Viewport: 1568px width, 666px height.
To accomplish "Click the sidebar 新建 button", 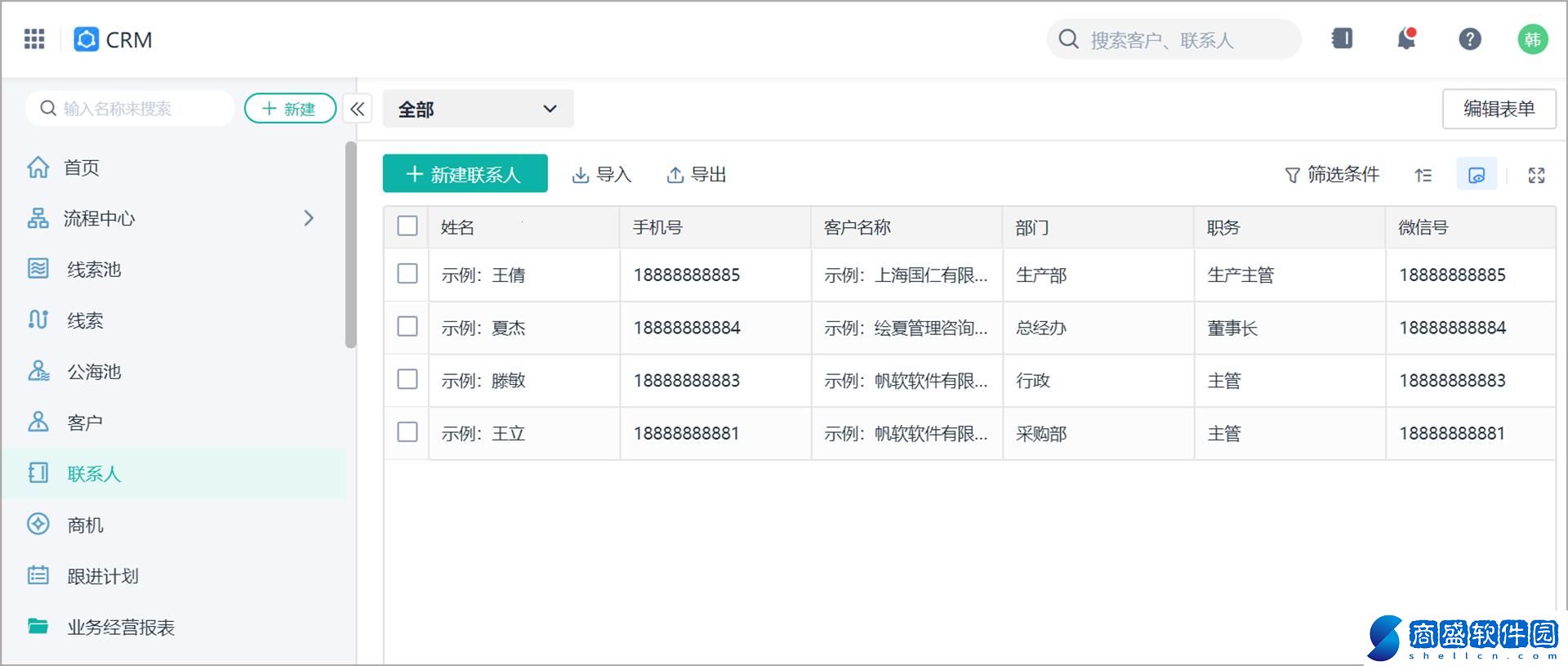I will pos(290,109).
